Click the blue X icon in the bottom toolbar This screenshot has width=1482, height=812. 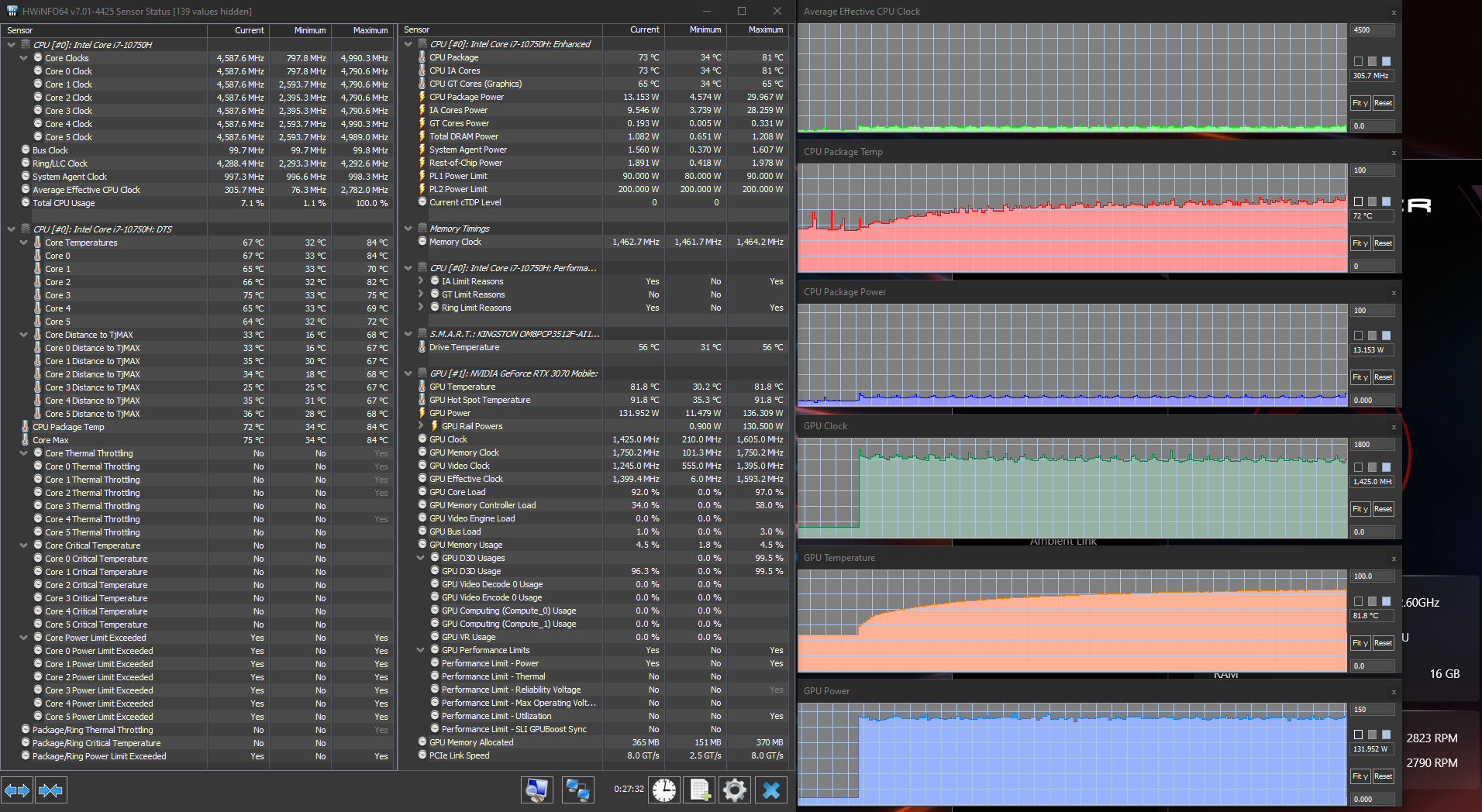770,790
